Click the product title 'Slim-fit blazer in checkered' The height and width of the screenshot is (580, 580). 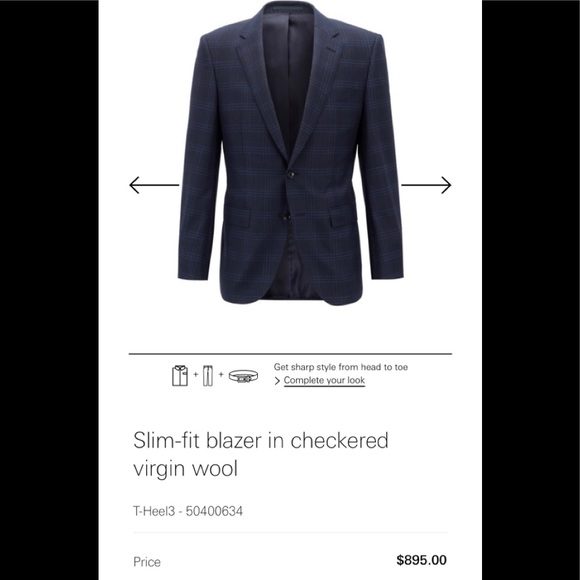261,440
